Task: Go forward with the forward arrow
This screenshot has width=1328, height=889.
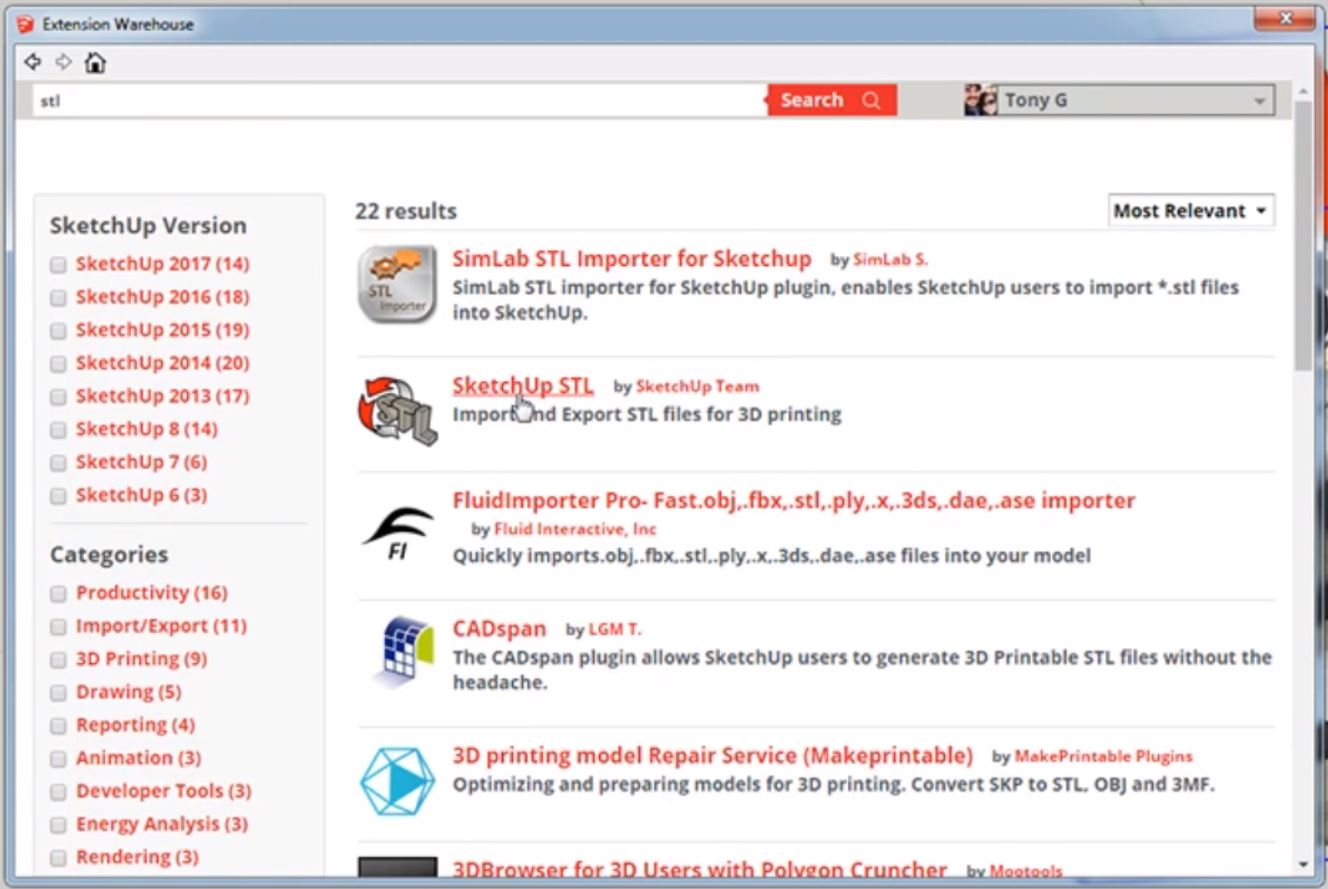Action: point(63,63)
